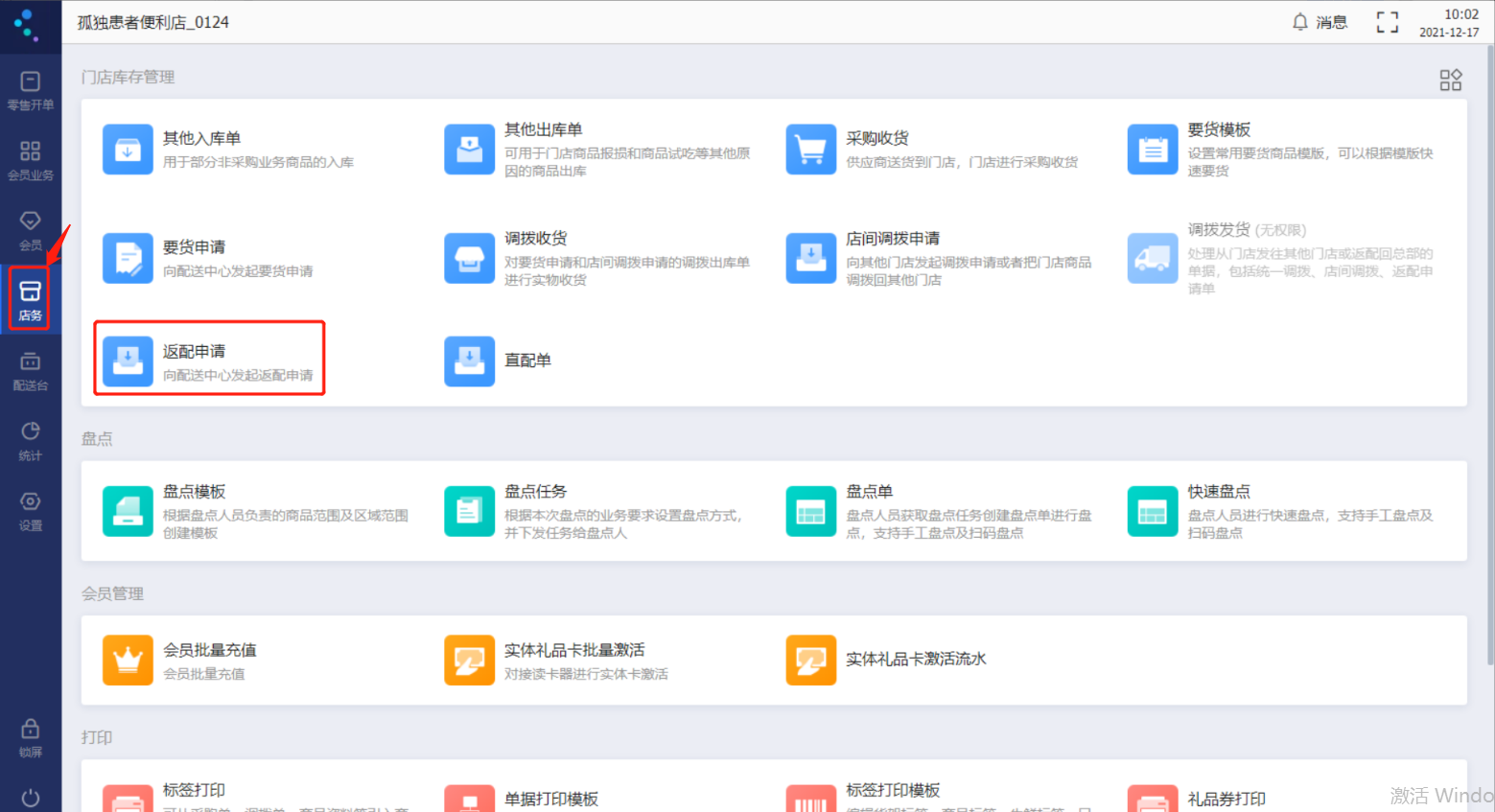
Task: Open the 返配申请 icon
Action: click(128, 361)
